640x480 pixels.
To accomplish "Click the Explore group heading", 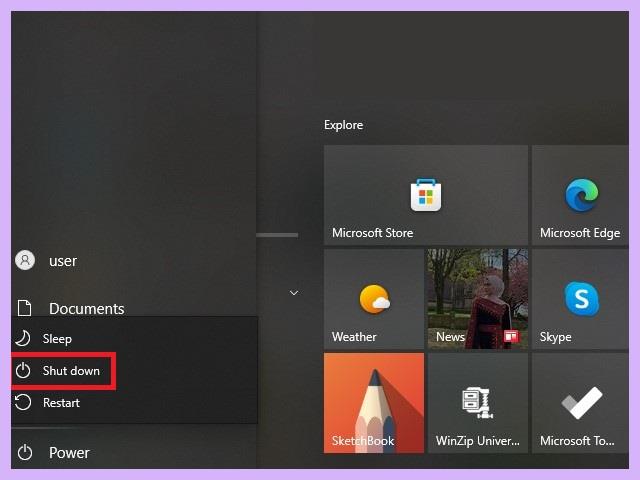I will [343, 124].
